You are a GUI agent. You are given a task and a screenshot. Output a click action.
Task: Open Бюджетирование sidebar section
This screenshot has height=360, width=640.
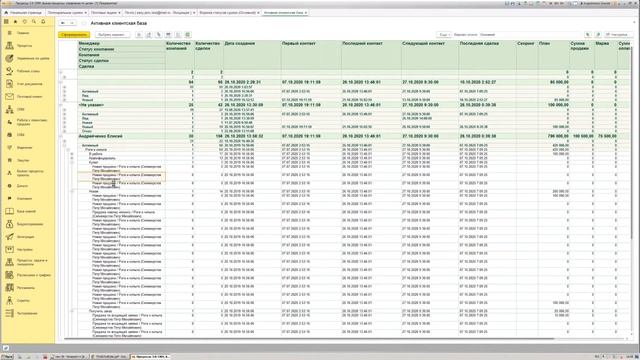click(x=27, y=224)
